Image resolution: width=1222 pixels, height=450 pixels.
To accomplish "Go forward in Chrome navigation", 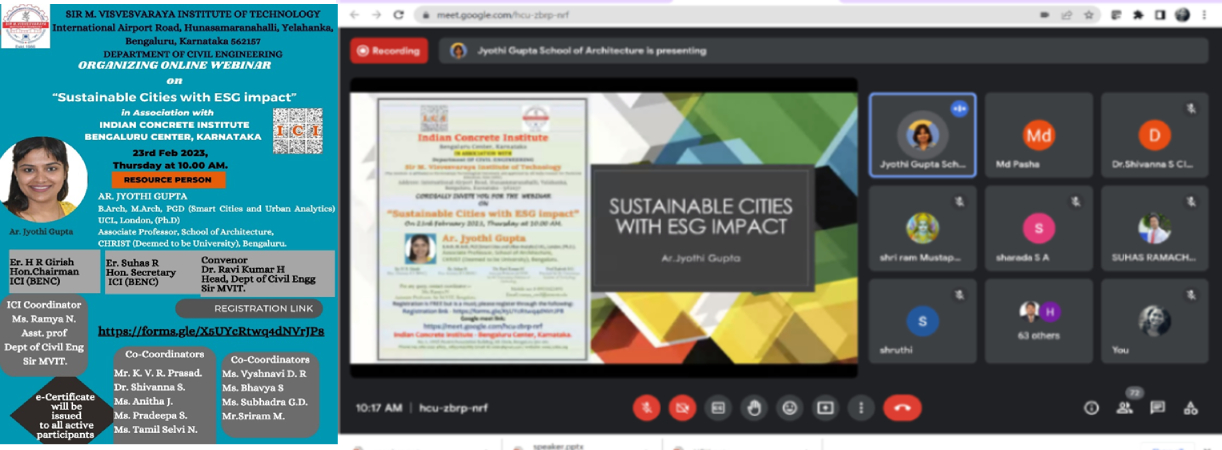I will (x=374, y=15).
